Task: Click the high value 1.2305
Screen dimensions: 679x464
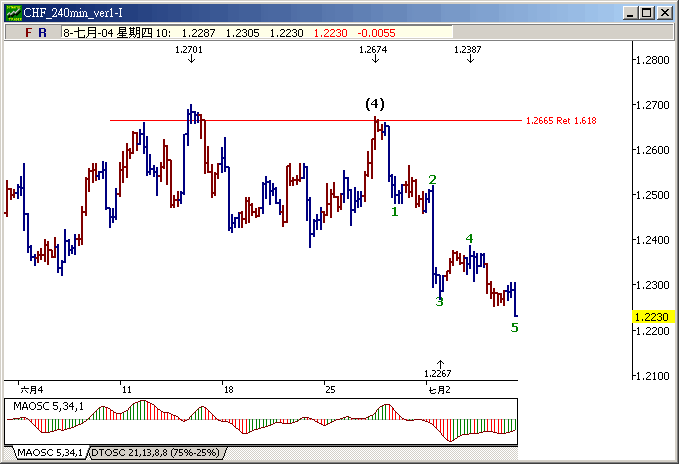Action: [242, 33]
